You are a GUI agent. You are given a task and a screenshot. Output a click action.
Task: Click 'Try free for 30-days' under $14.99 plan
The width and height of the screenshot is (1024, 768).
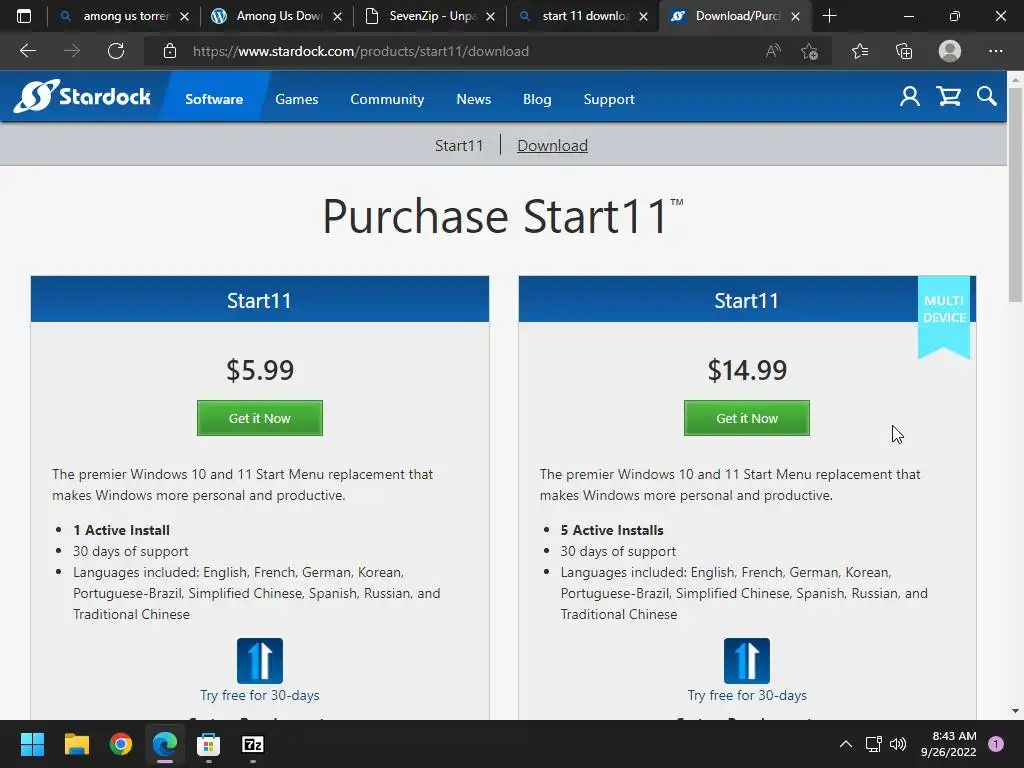(x=747, y=695)
